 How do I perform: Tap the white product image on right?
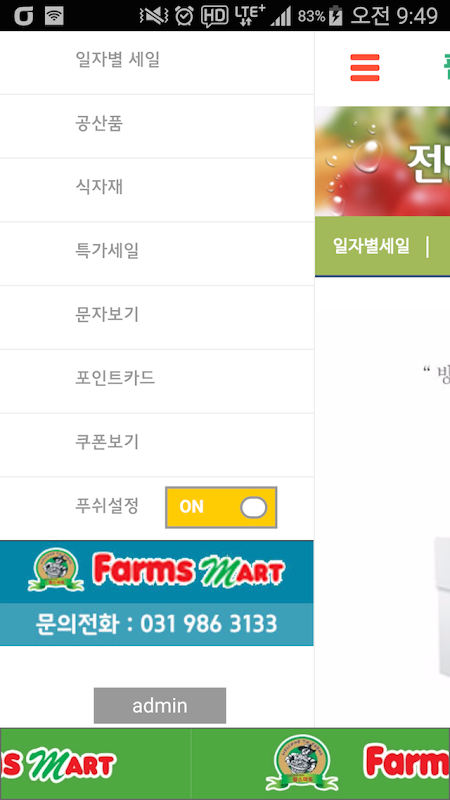(x=442, y=607)
